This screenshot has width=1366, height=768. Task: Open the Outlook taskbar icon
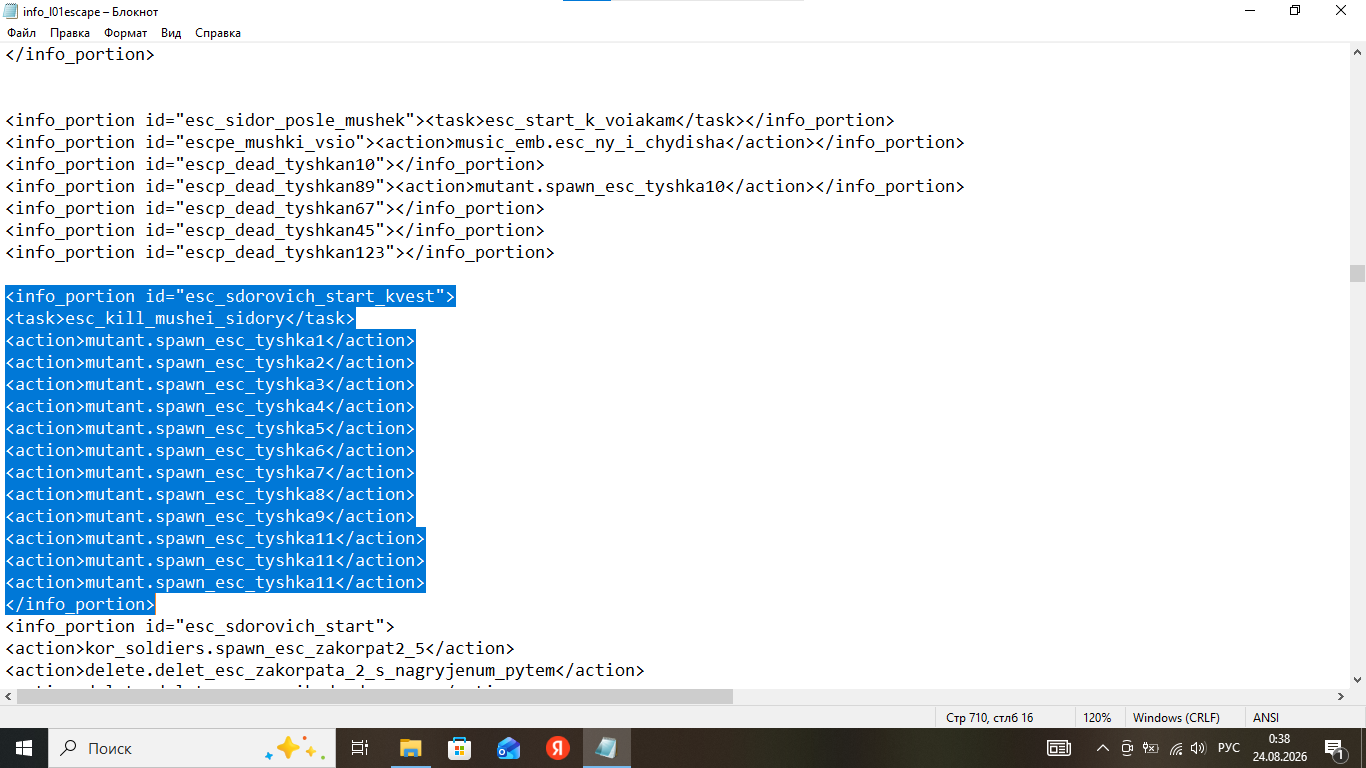(509, 748)
